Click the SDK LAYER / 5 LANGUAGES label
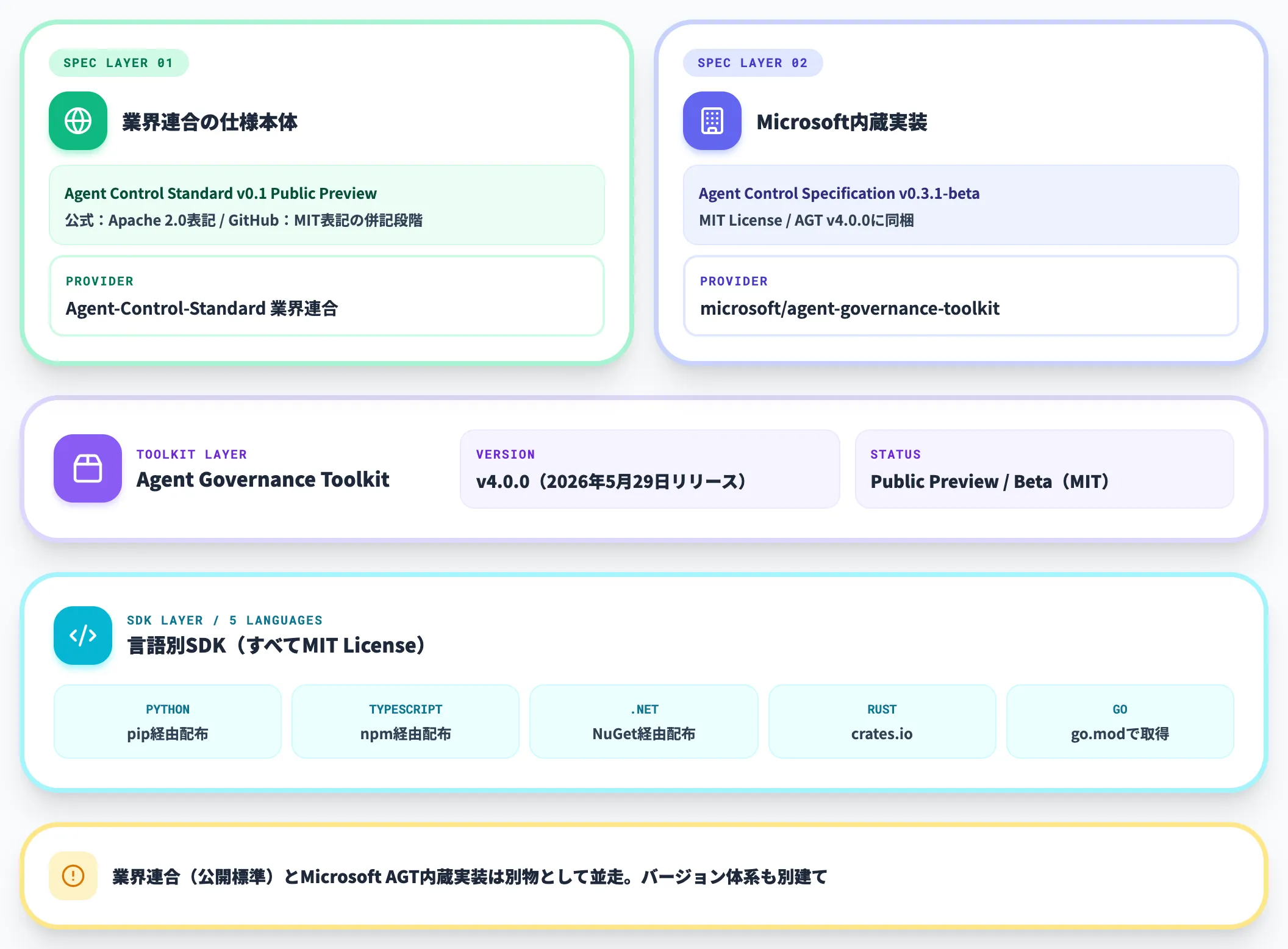 [225, 620]
